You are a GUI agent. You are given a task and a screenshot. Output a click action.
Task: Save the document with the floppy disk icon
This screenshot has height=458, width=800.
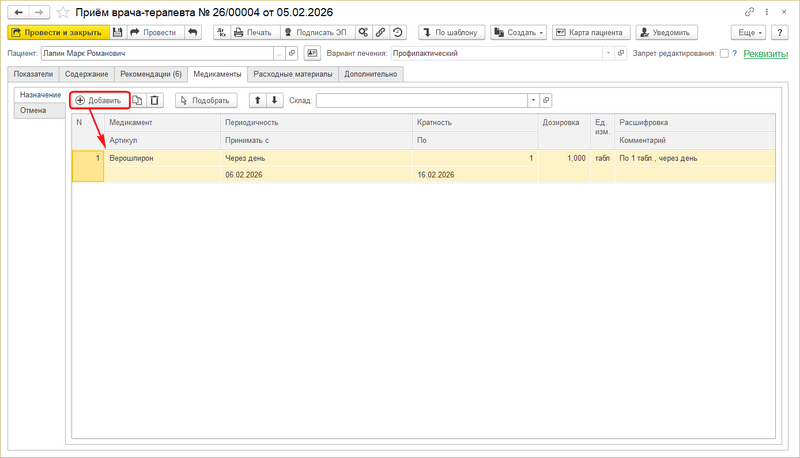[118, 32]
